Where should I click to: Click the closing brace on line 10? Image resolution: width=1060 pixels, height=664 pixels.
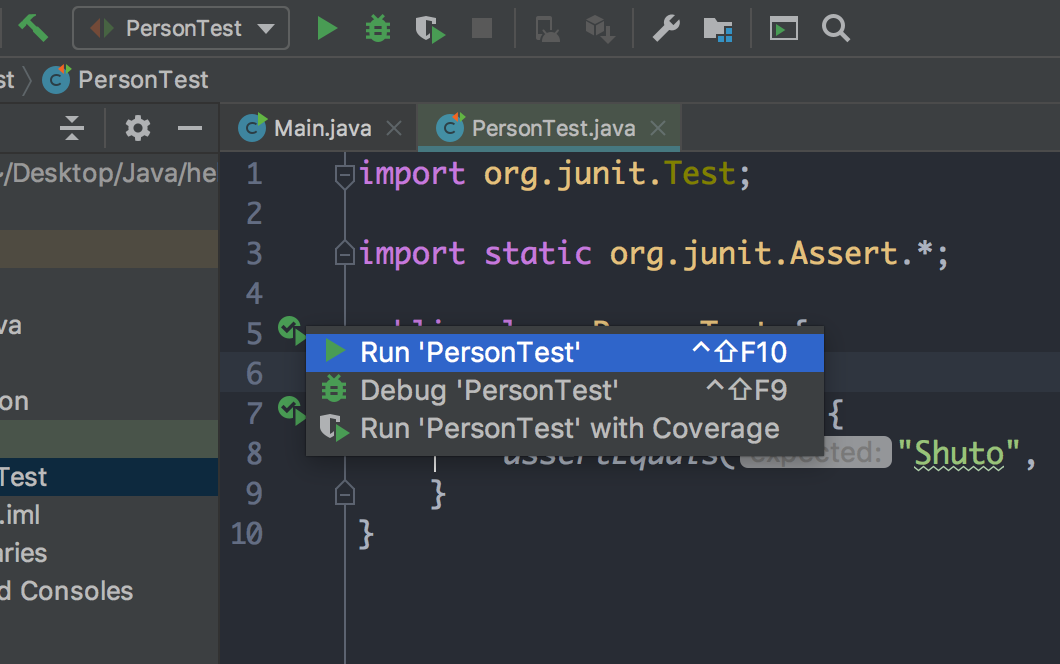[366, 535]
